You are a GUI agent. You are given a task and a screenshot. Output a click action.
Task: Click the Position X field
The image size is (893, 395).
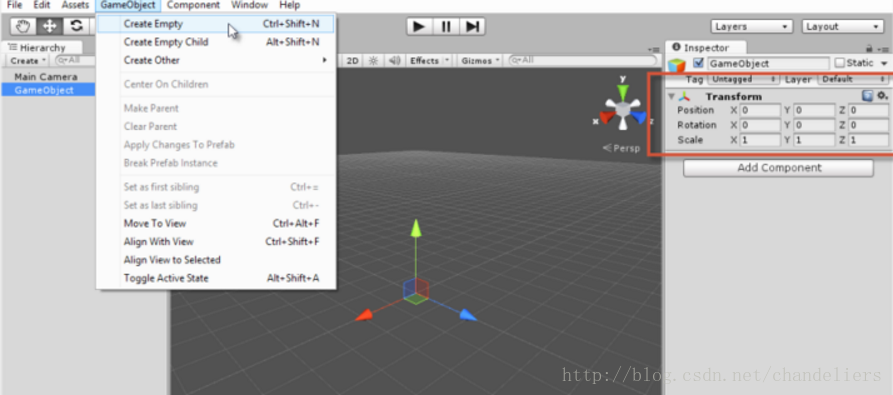click(x=760, y=110)
